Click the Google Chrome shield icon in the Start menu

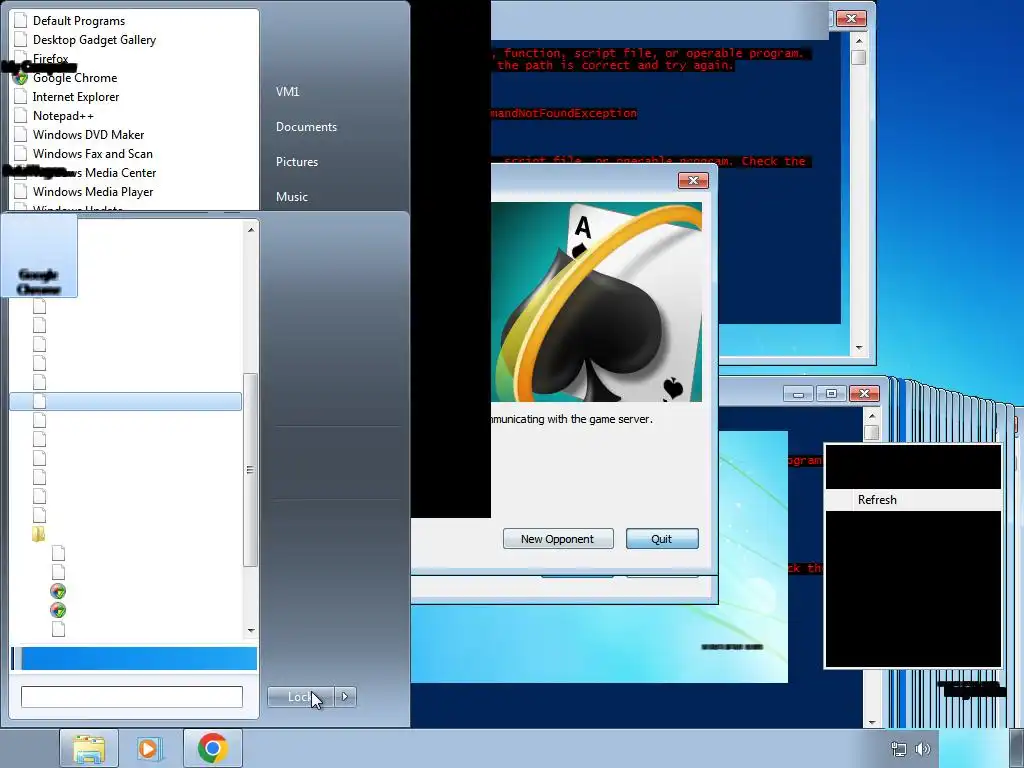(20, 78)
